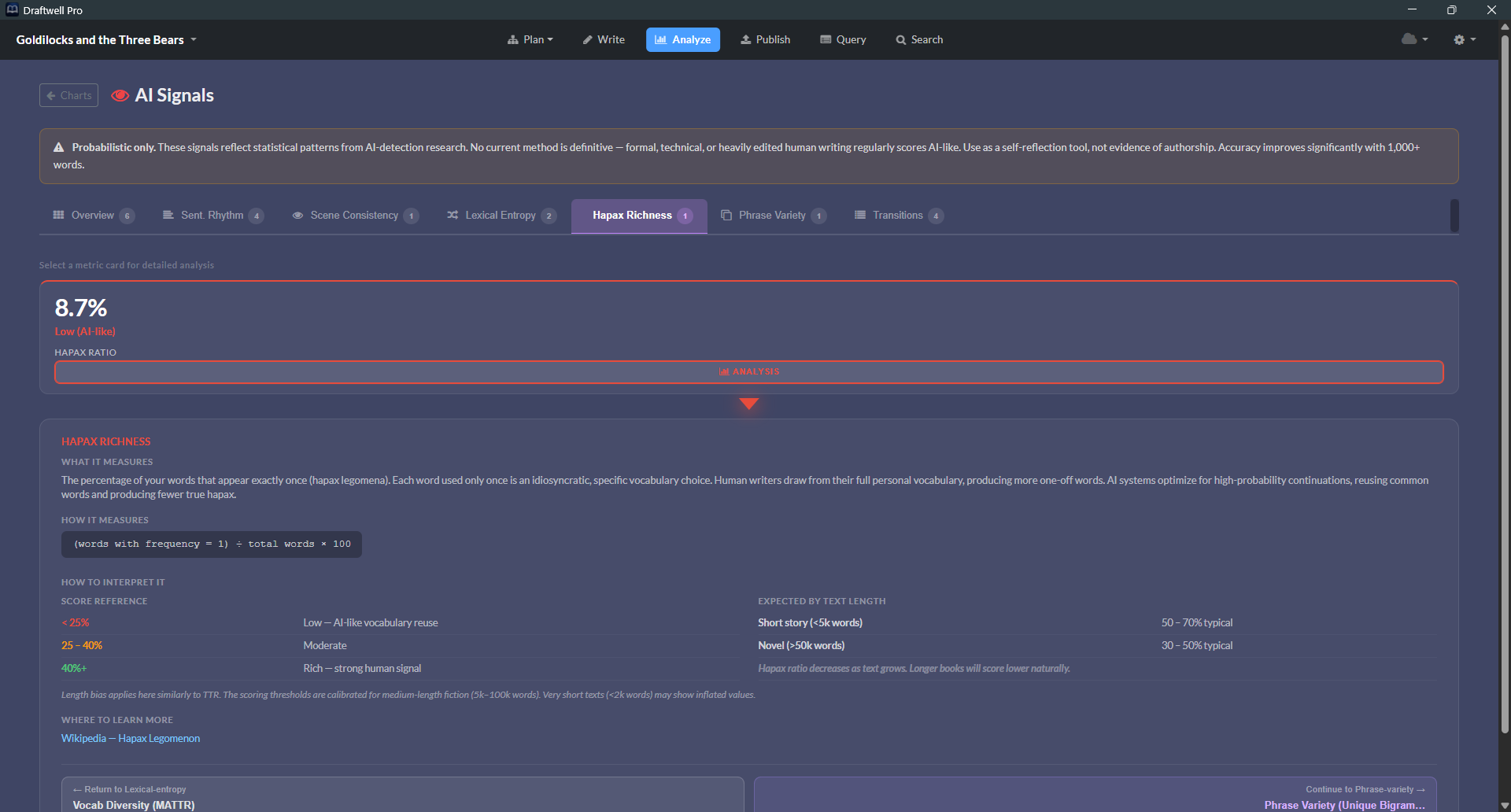
Task: Return to Lexical-entropy Vocab Diversity
Action: pyautogui.click(x=403, y=795)
